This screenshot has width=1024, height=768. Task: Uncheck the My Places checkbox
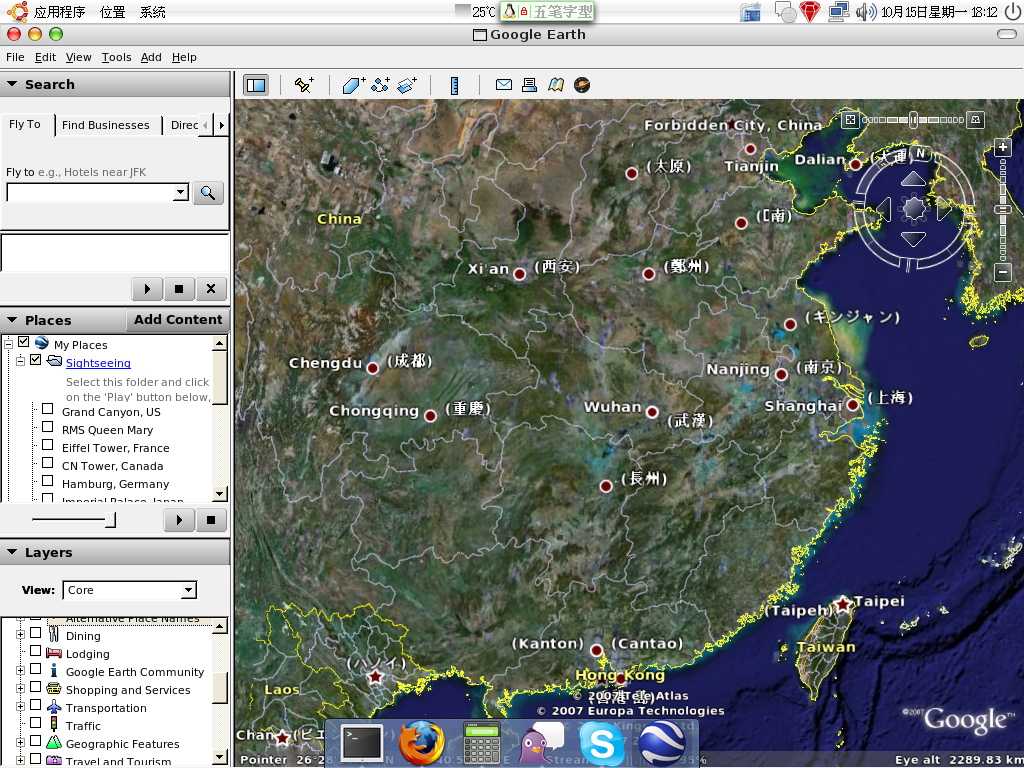pos(24,342)
